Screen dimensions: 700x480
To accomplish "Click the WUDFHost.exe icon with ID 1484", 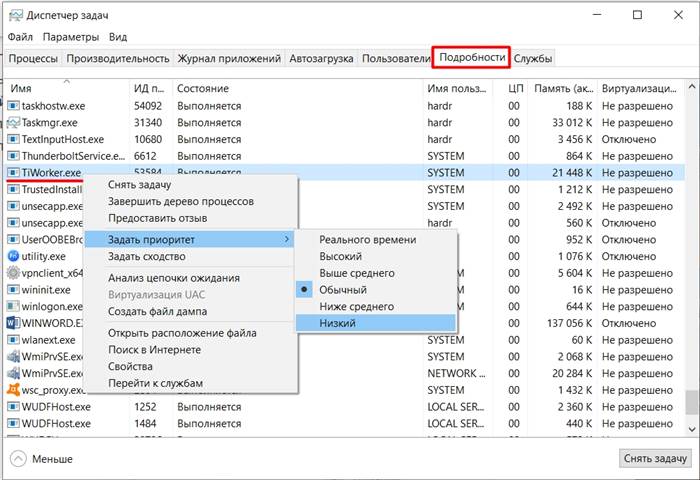I will [13, 423].
